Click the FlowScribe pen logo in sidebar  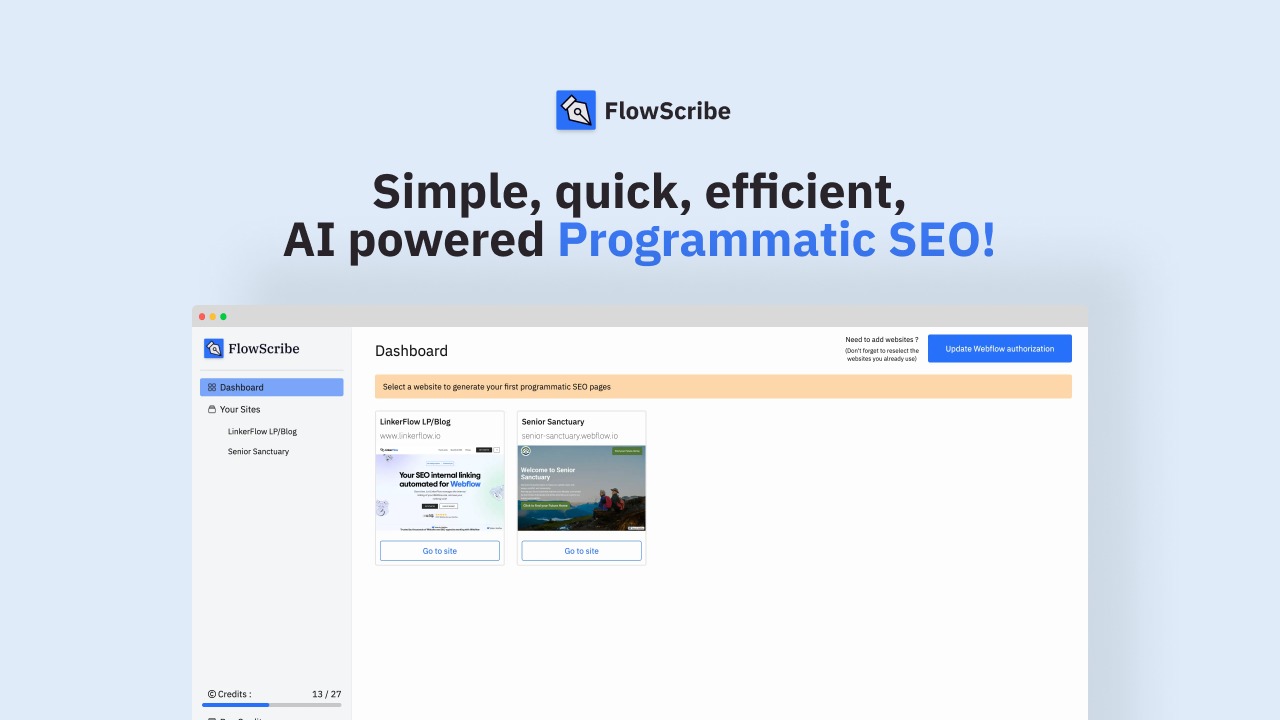(x=213, y=348)
